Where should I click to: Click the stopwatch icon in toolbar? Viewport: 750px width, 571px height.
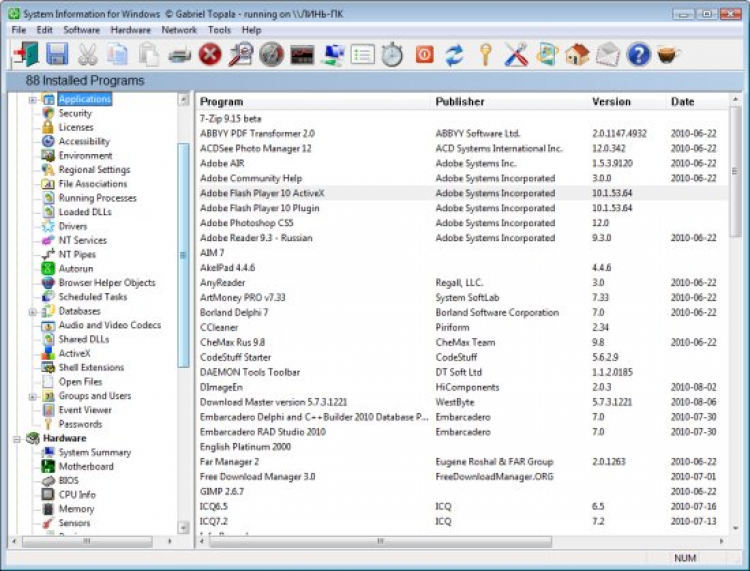392,55
